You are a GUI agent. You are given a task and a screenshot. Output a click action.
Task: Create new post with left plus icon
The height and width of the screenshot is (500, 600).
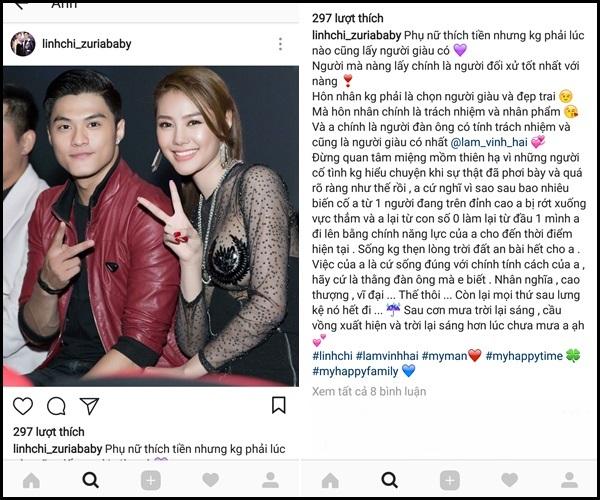151,480
